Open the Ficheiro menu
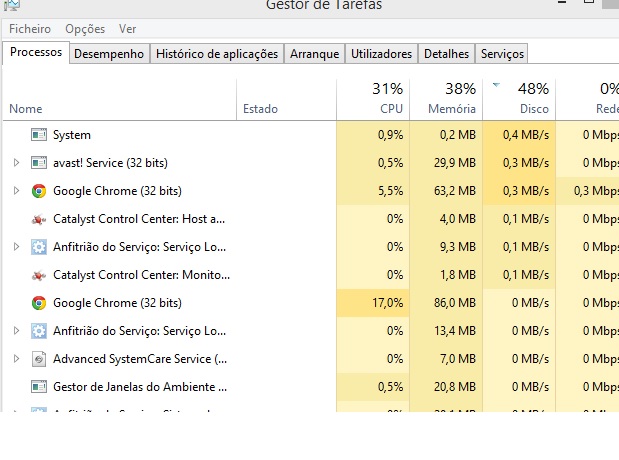Viewport: 619px width, 460px height. coord(30,30)
